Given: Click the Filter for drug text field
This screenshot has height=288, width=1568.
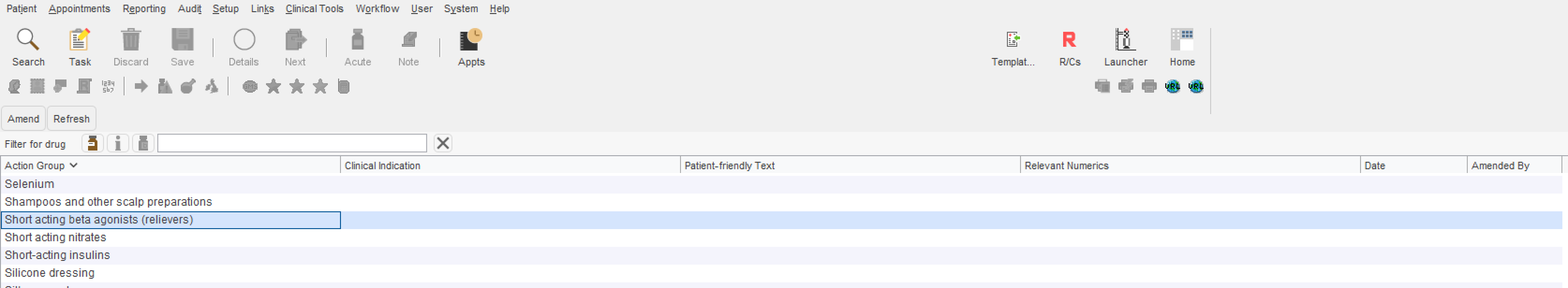Looking at the screenshot, I should click(x=292, y=144).
